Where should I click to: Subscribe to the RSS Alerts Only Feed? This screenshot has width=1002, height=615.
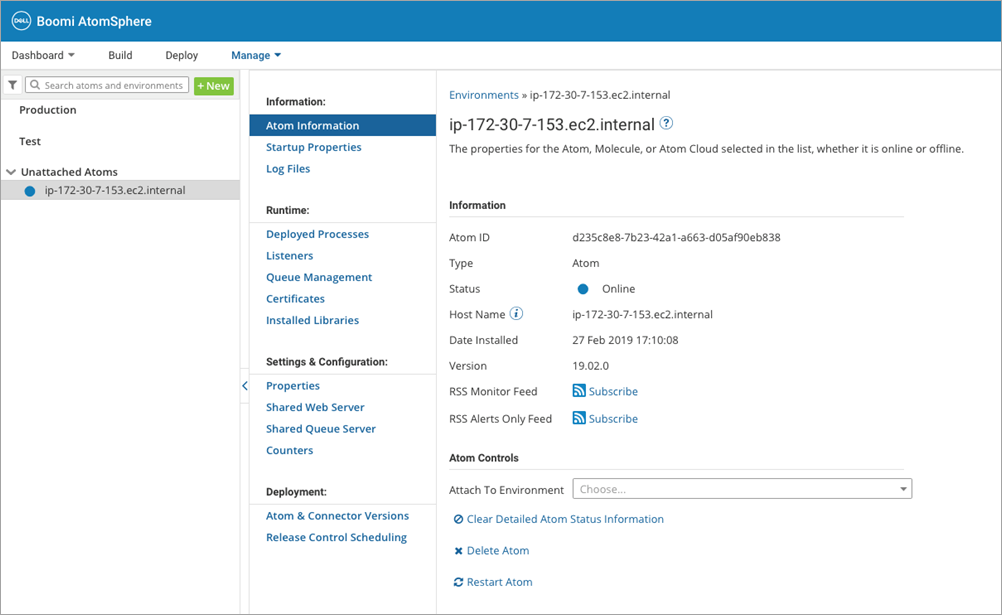[613, 419]
